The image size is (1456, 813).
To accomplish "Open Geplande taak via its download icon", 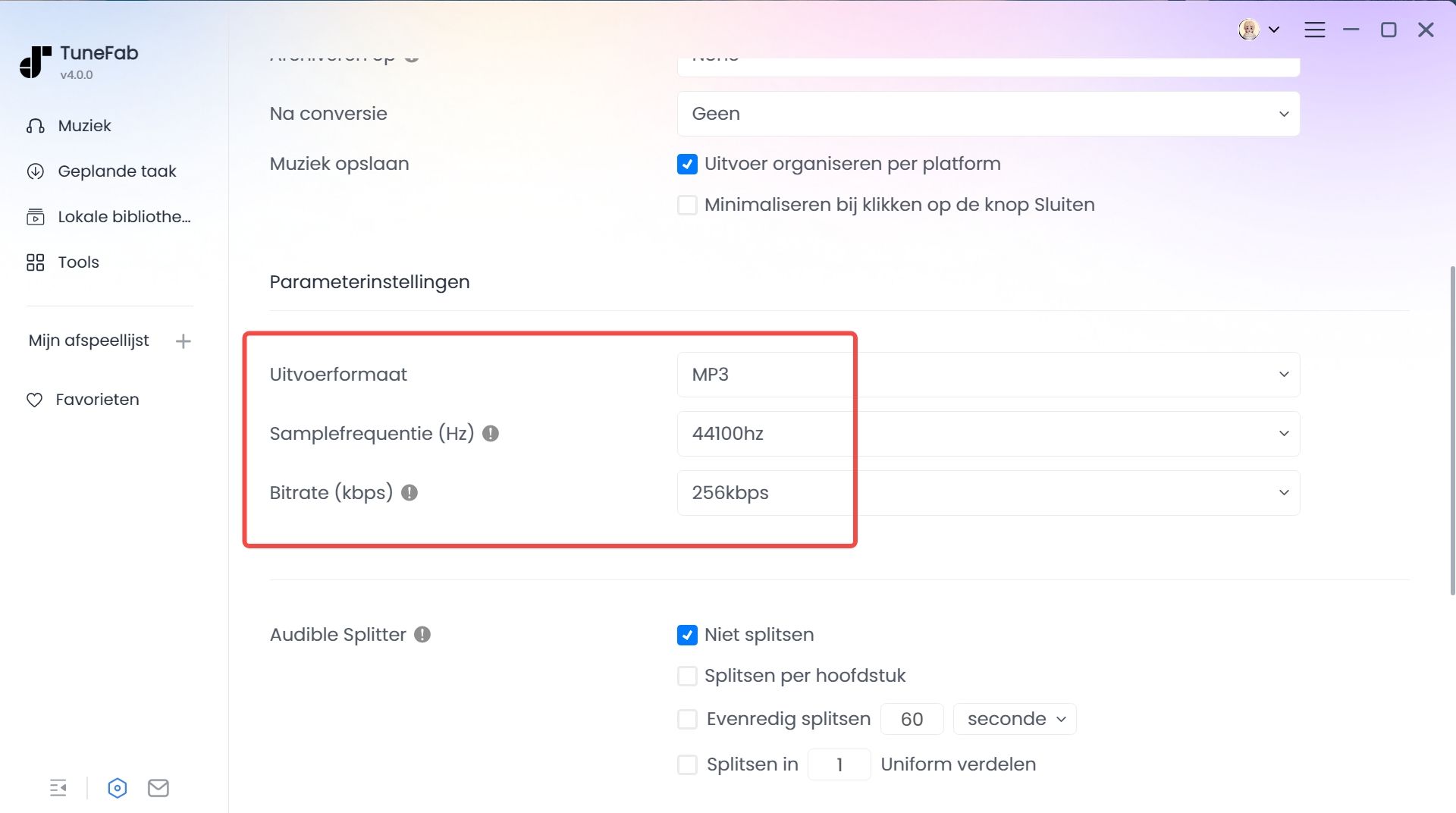I will point(36,171).
